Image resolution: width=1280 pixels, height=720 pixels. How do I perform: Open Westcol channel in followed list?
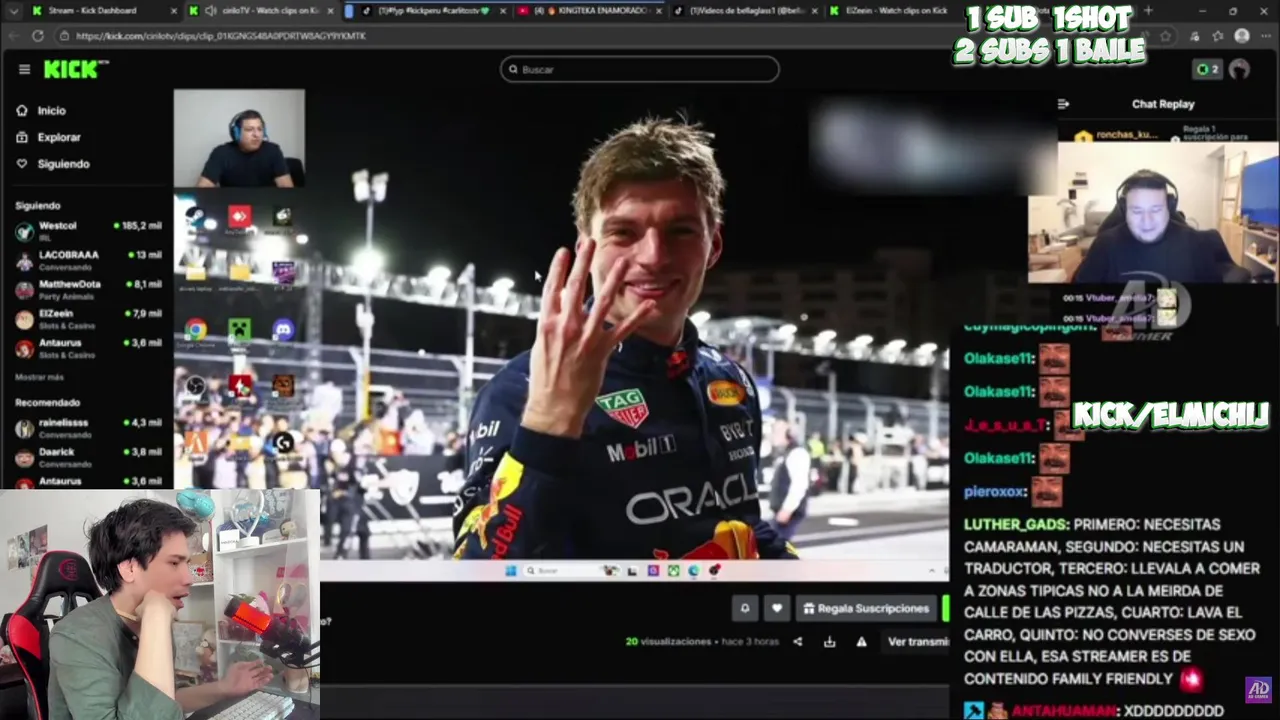click(x=88, y=230)
